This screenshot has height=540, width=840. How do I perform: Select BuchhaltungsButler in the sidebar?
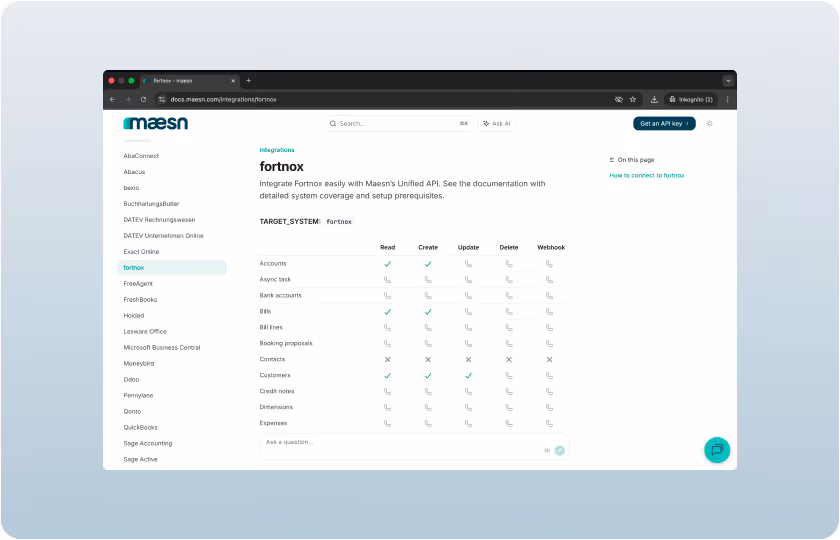coord(151,204)
